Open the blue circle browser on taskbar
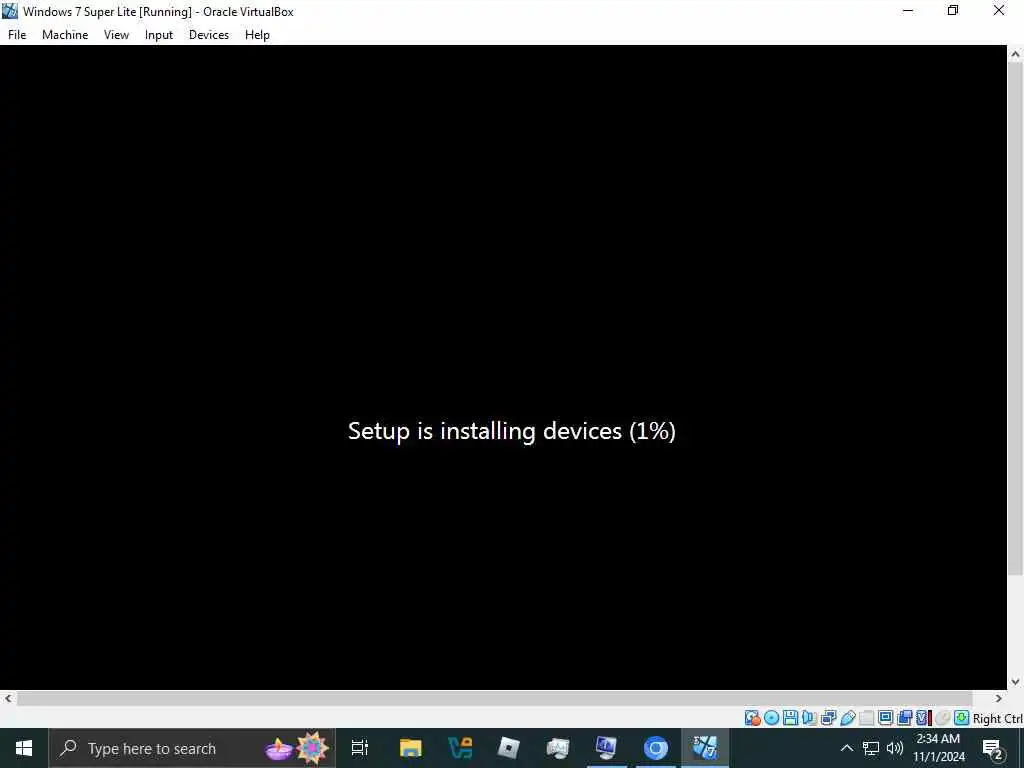The height and width of the screenshot is (768, 1024). pos(656,748)
